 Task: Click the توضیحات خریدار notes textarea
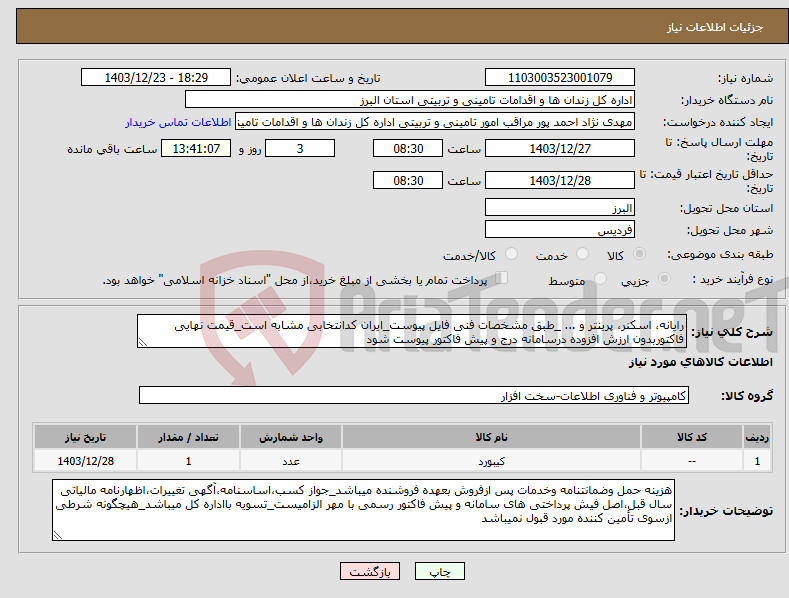pyautogui.click(x=363, y=510)
